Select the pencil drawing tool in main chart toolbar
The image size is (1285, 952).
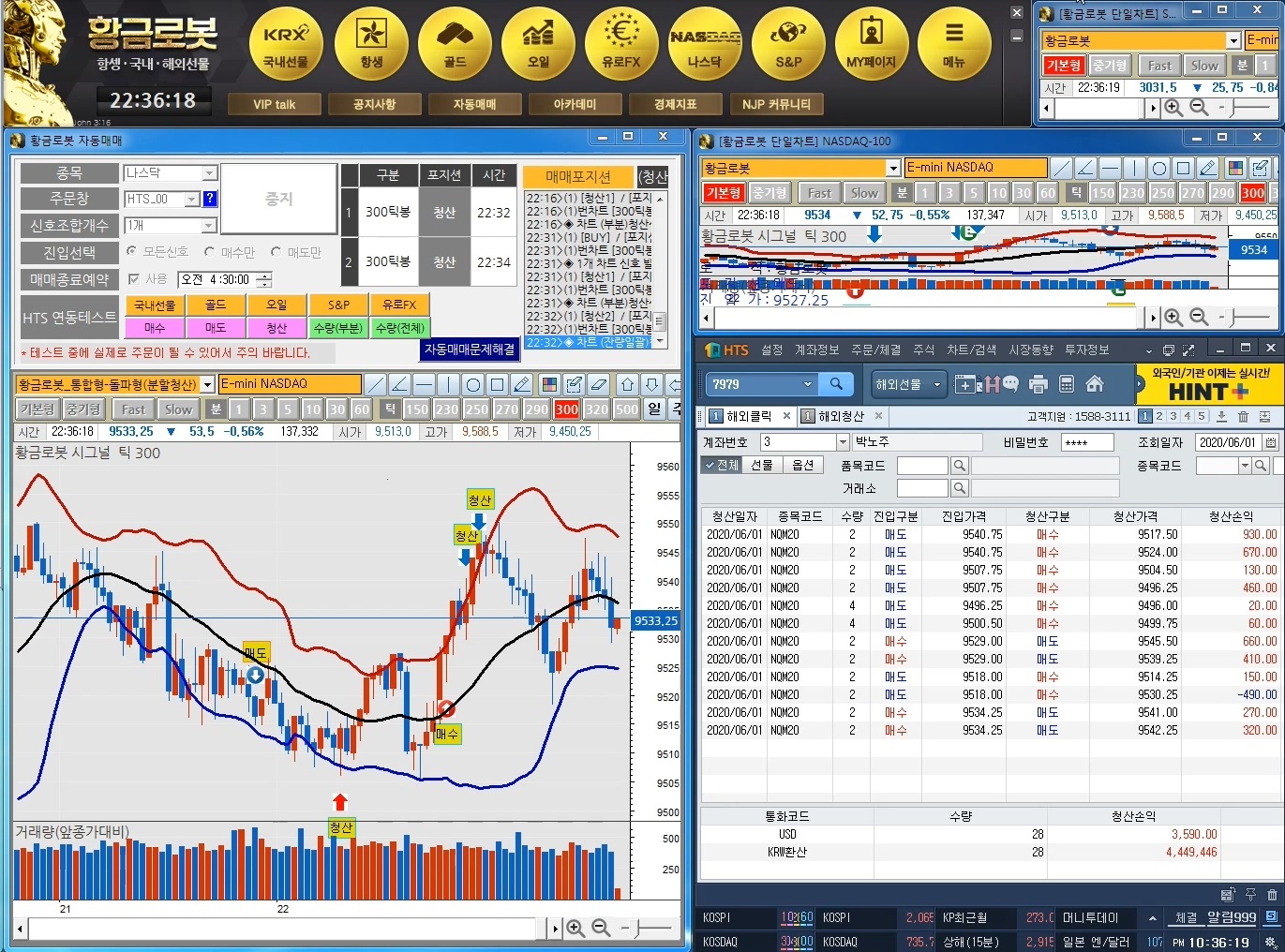click(x=522, y=384)
